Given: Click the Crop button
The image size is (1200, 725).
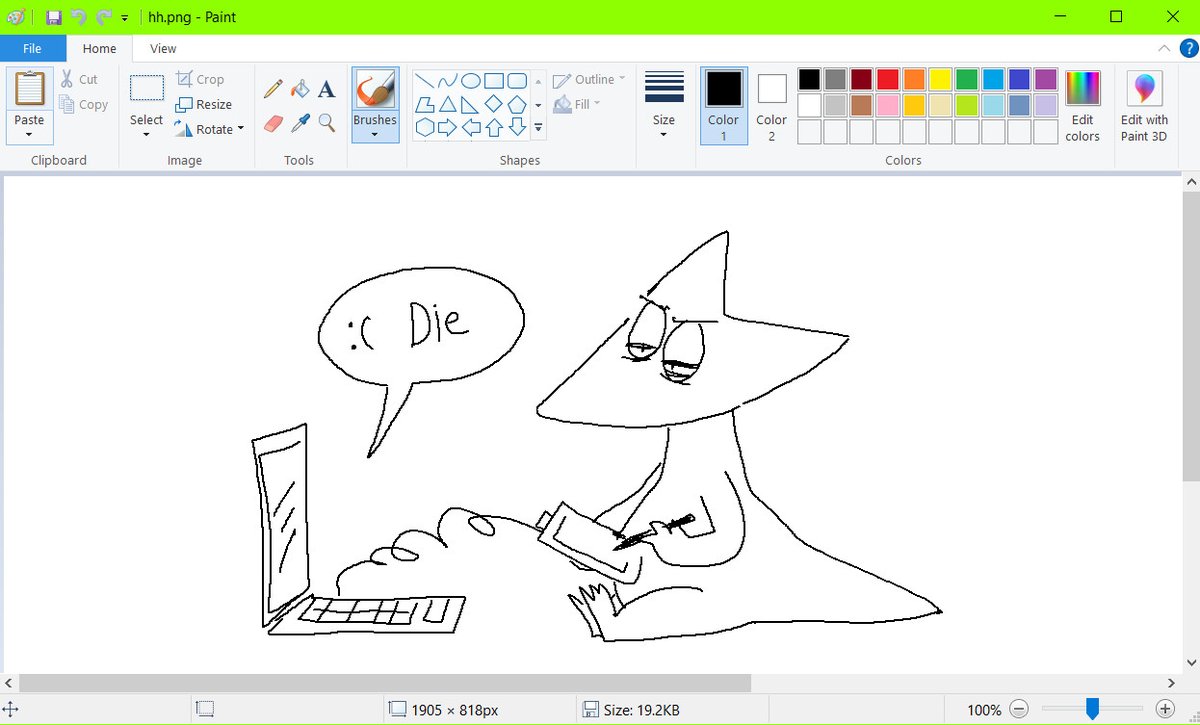Looking at the screenshot, I should 200,79.
